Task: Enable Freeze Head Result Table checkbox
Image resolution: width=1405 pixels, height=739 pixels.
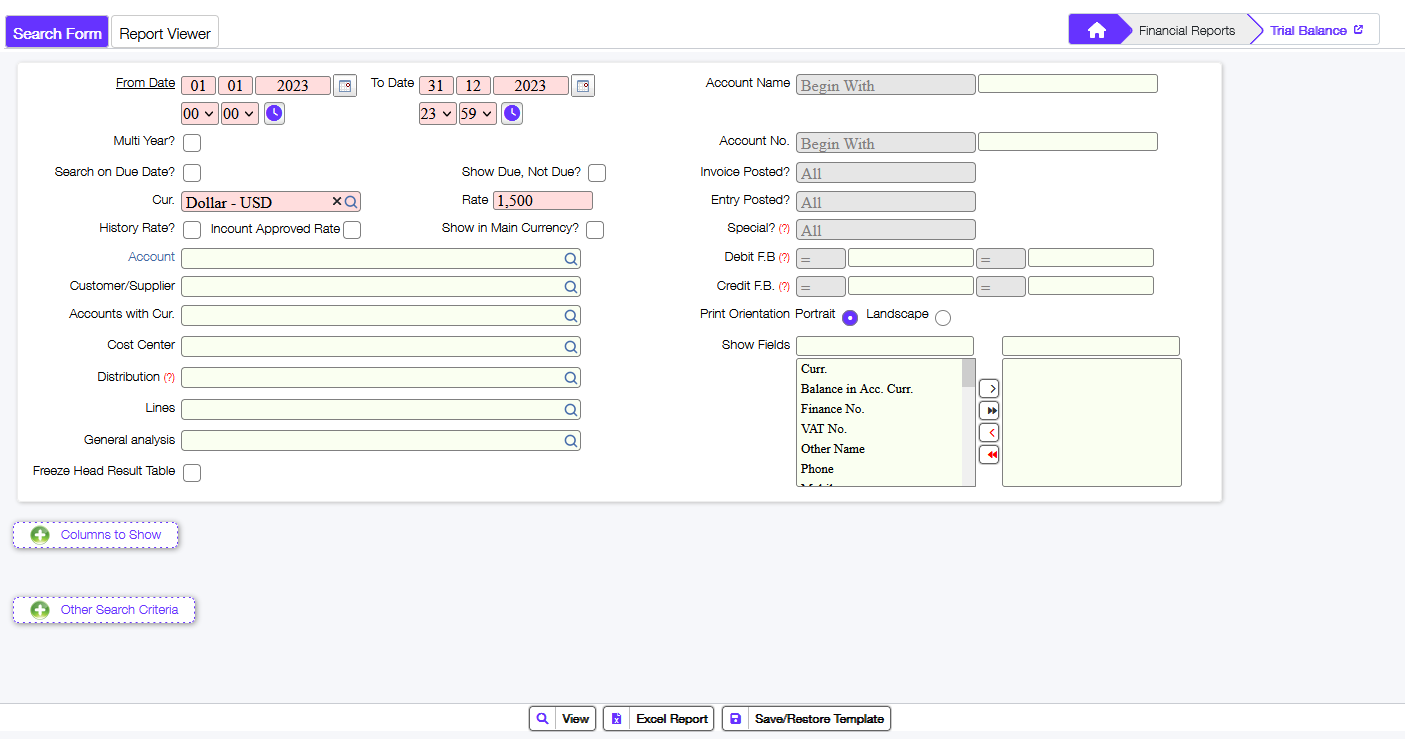Action: [x=192, y=473]
